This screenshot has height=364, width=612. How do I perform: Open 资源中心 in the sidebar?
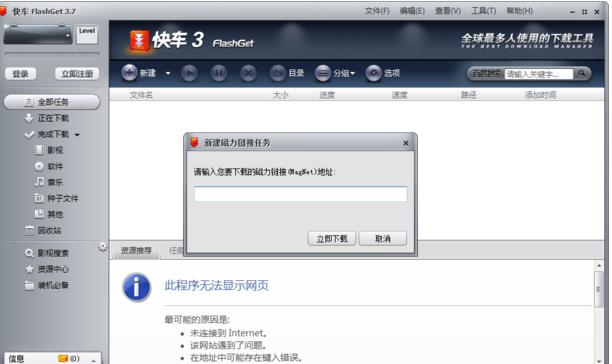point(53,269)
